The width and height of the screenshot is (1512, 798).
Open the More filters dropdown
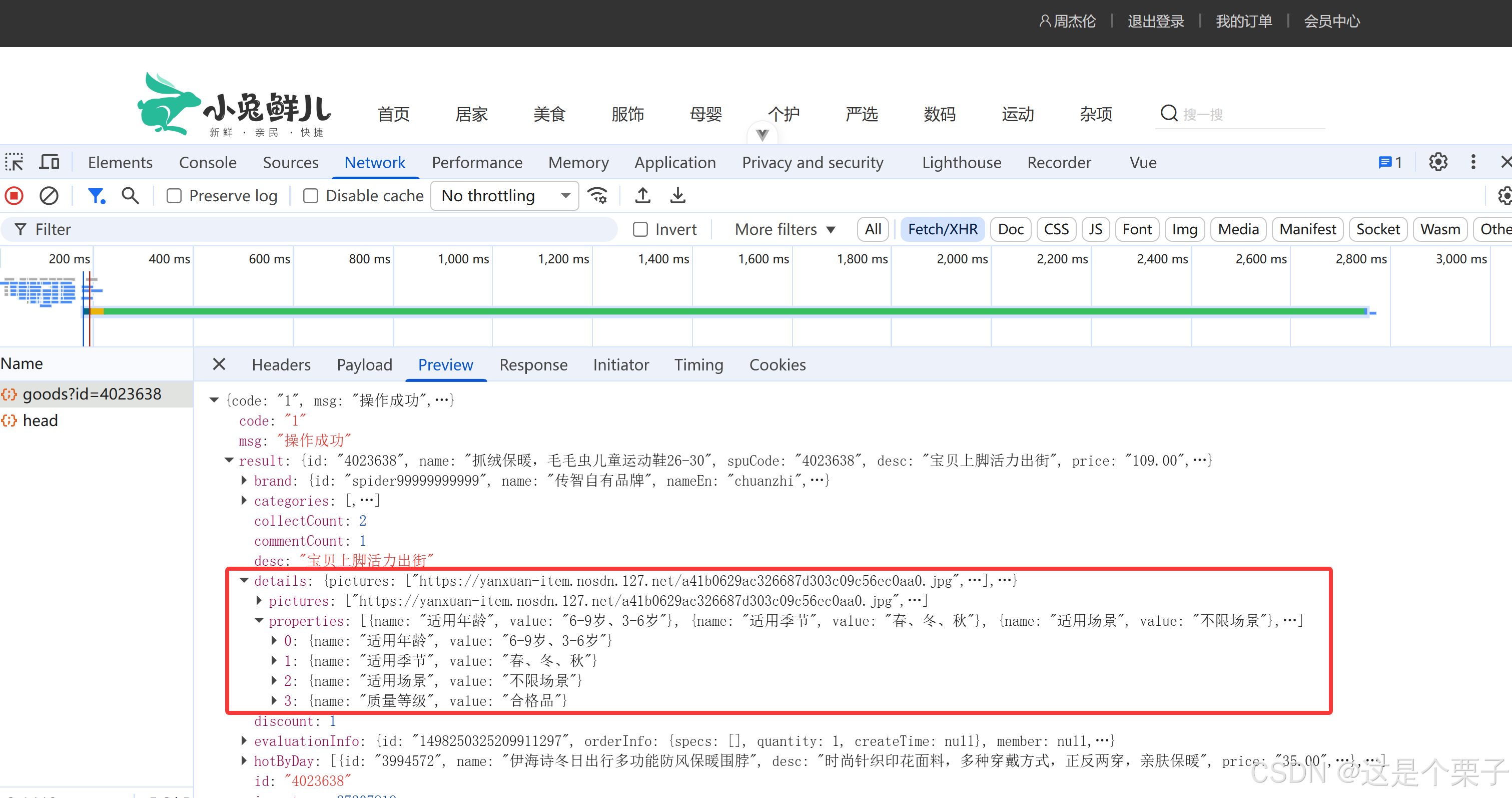(x=784, y=229)
